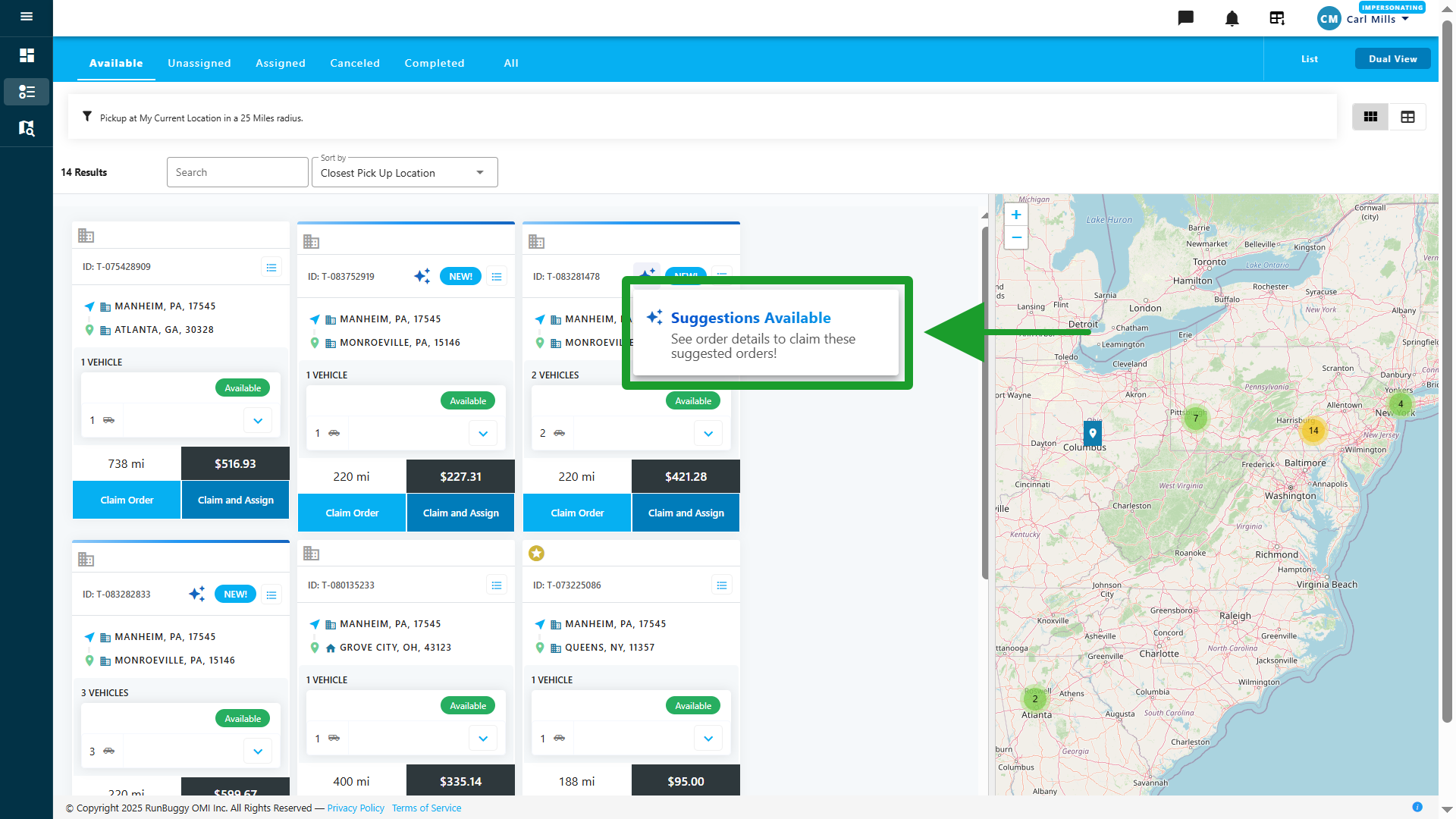Switch to card grid view
The height and width of the screenshot is (819, 1456).
click(x=1370, y=117)
